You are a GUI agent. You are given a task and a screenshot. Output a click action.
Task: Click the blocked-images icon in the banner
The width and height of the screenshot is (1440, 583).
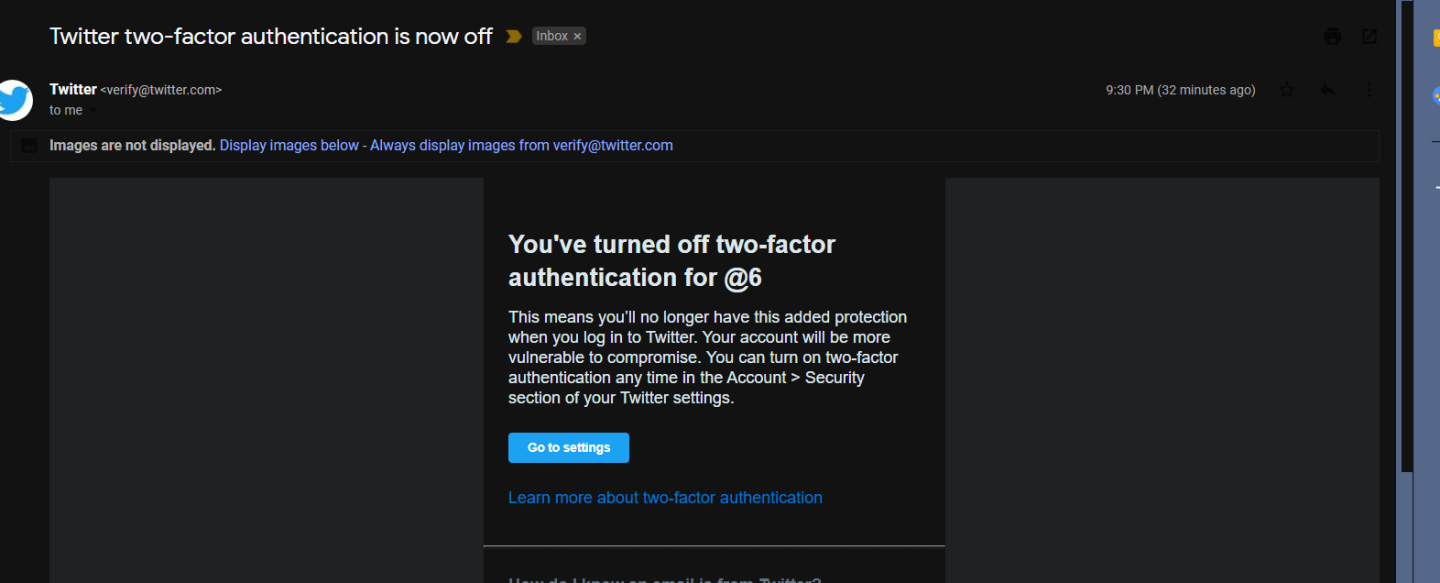pyautogui.click(x=28, y=145)
